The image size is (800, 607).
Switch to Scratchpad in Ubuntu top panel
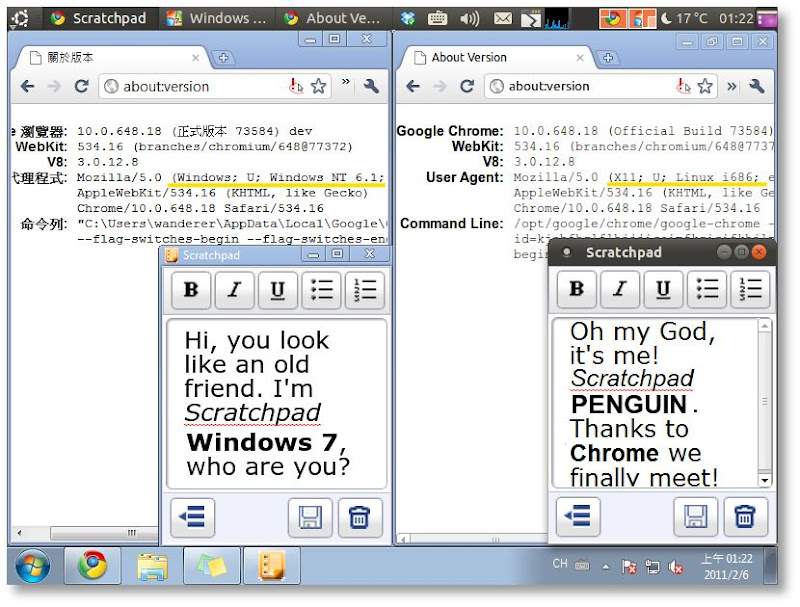(100, 18)
